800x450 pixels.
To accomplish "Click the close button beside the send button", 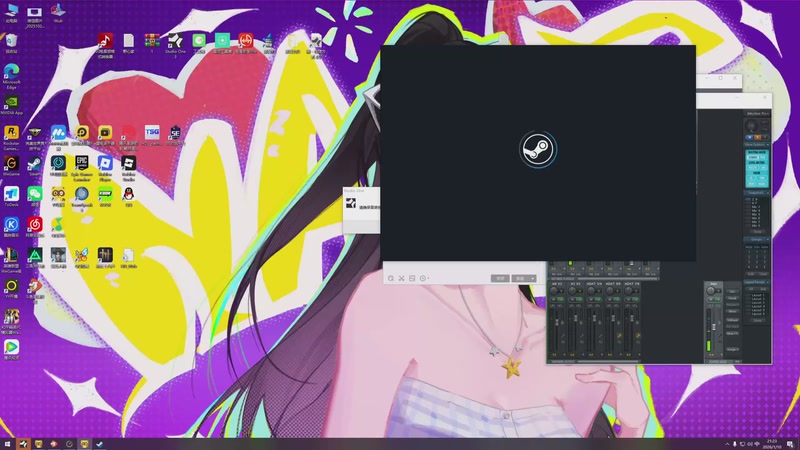I will [x=500, y=278].
